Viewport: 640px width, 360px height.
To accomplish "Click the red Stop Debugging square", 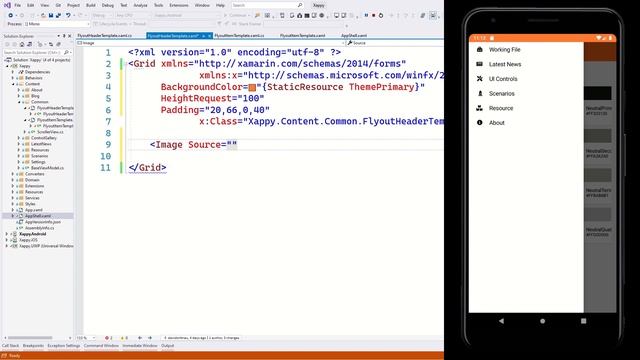I will point(373,16).
